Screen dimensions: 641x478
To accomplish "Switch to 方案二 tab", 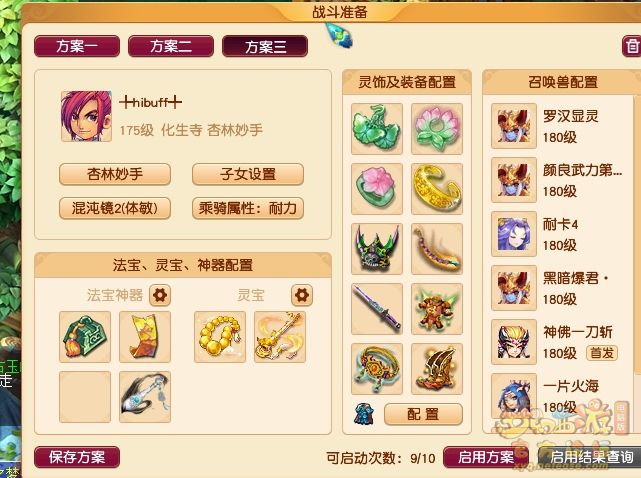I will 171,46.
